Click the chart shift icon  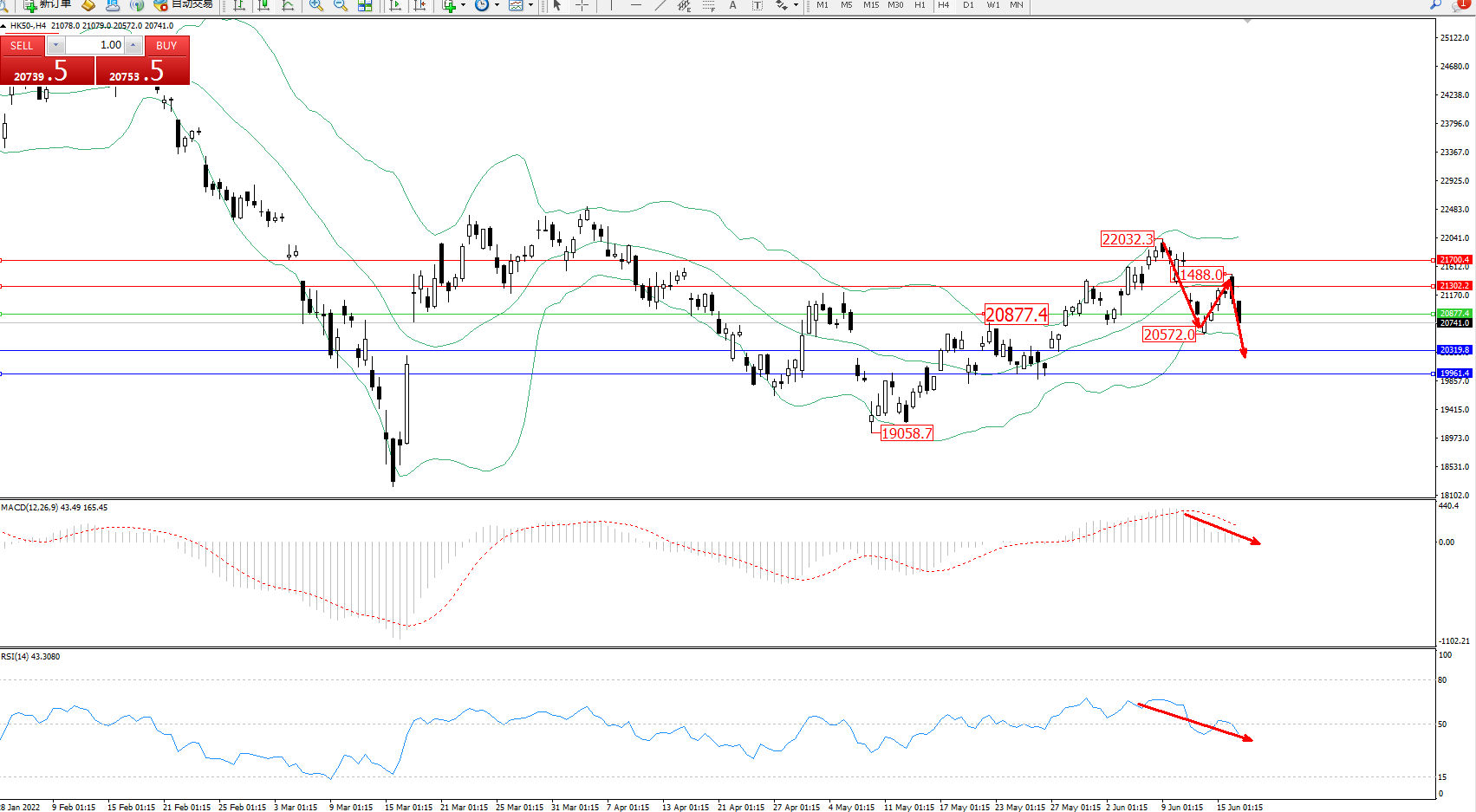tap(420, 5)
